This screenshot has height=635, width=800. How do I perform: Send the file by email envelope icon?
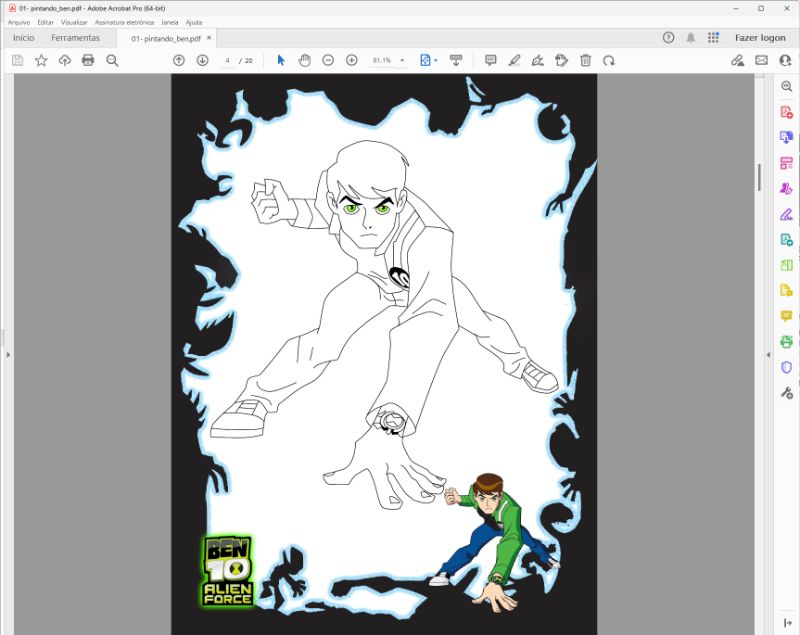coord(761,60)
